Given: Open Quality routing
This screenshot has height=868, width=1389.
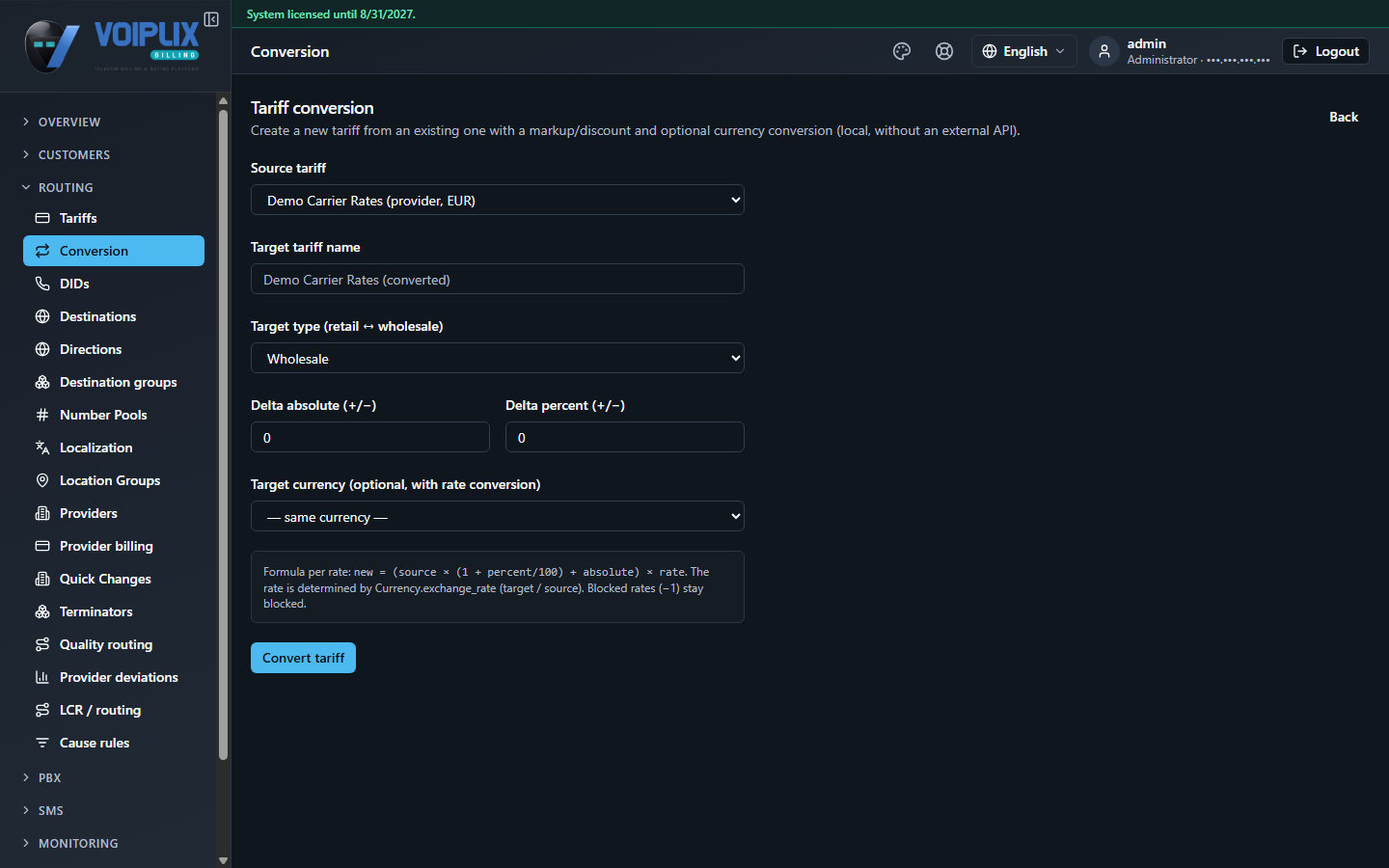Looking at the screenshot, I should [x=114, y=644].
